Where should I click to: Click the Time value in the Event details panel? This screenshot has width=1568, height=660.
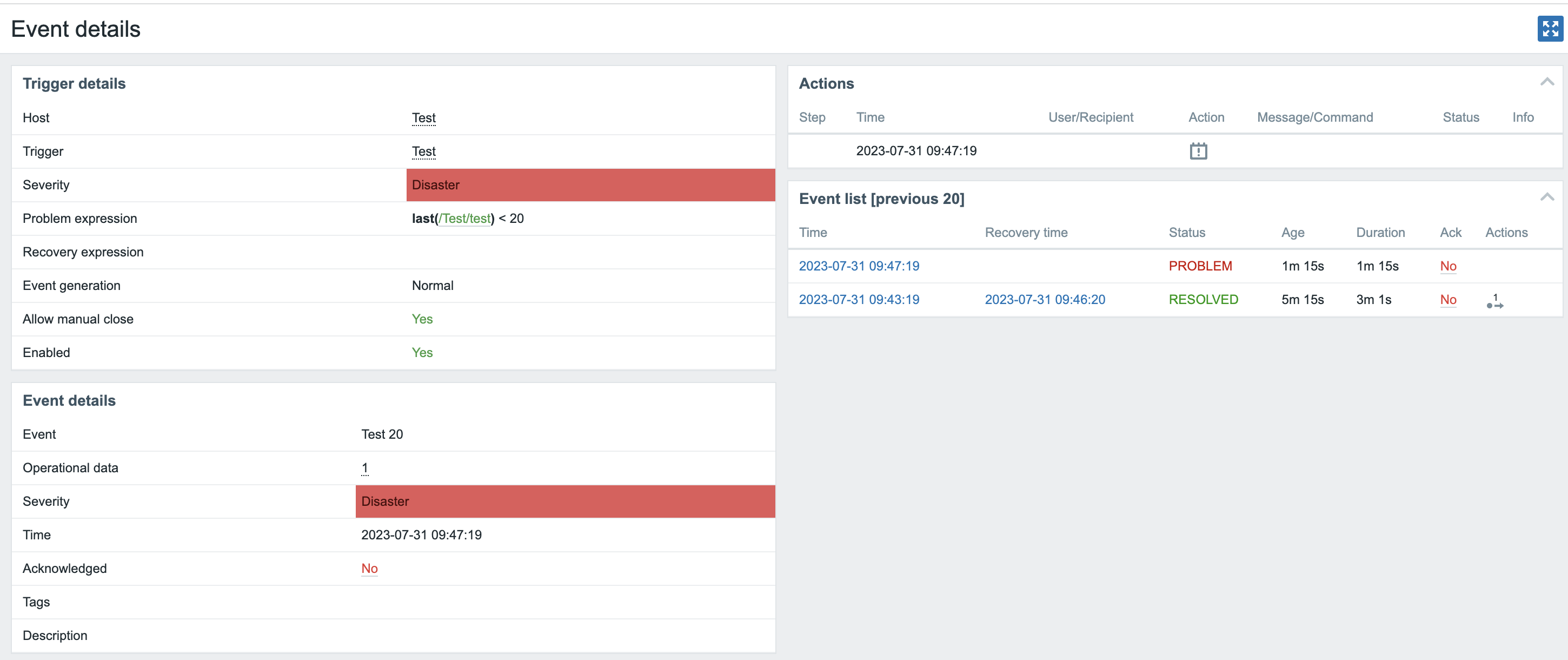[421, 535]
